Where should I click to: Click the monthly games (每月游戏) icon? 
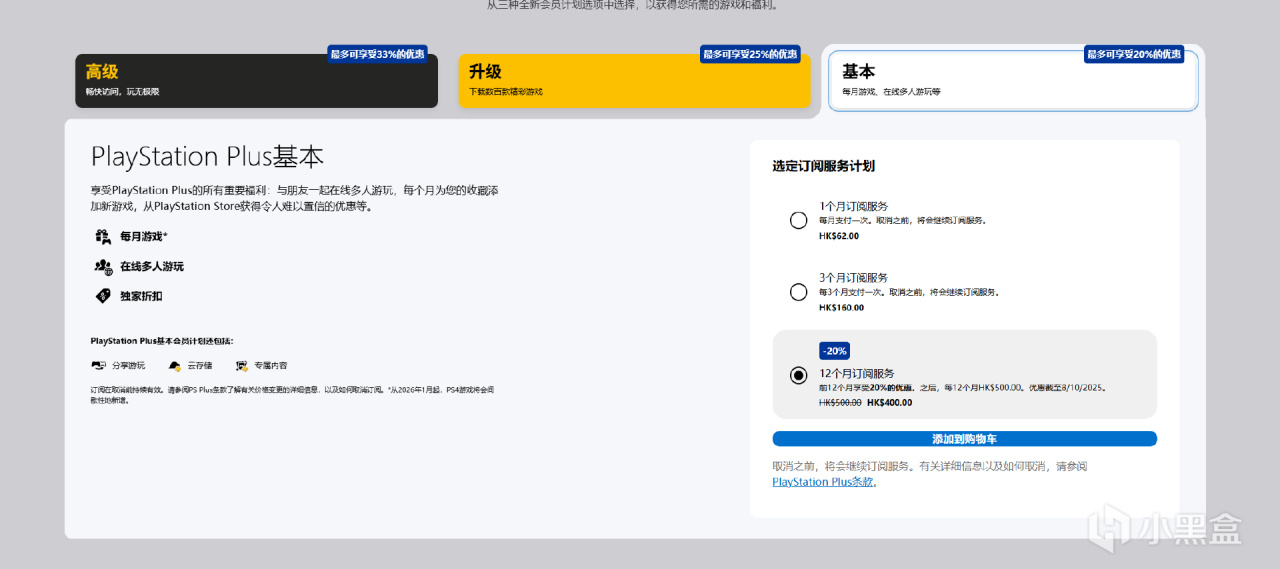tap(102, 237)
